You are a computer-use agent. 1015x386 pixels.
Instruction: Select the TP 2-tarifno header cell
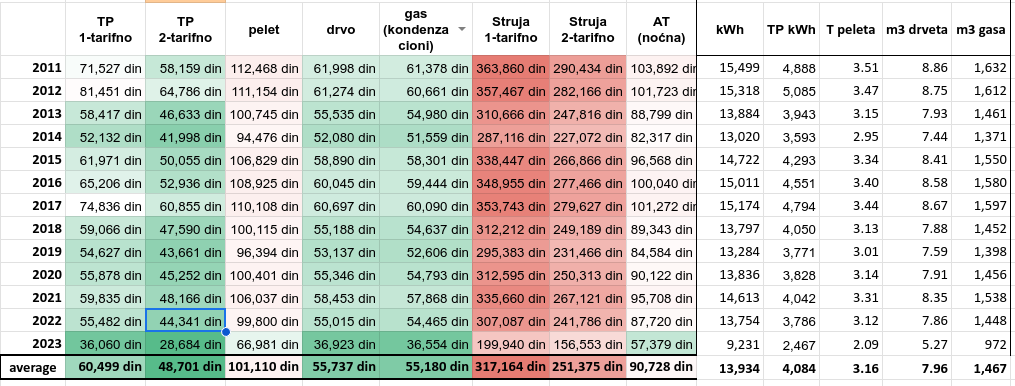[186, 29]
